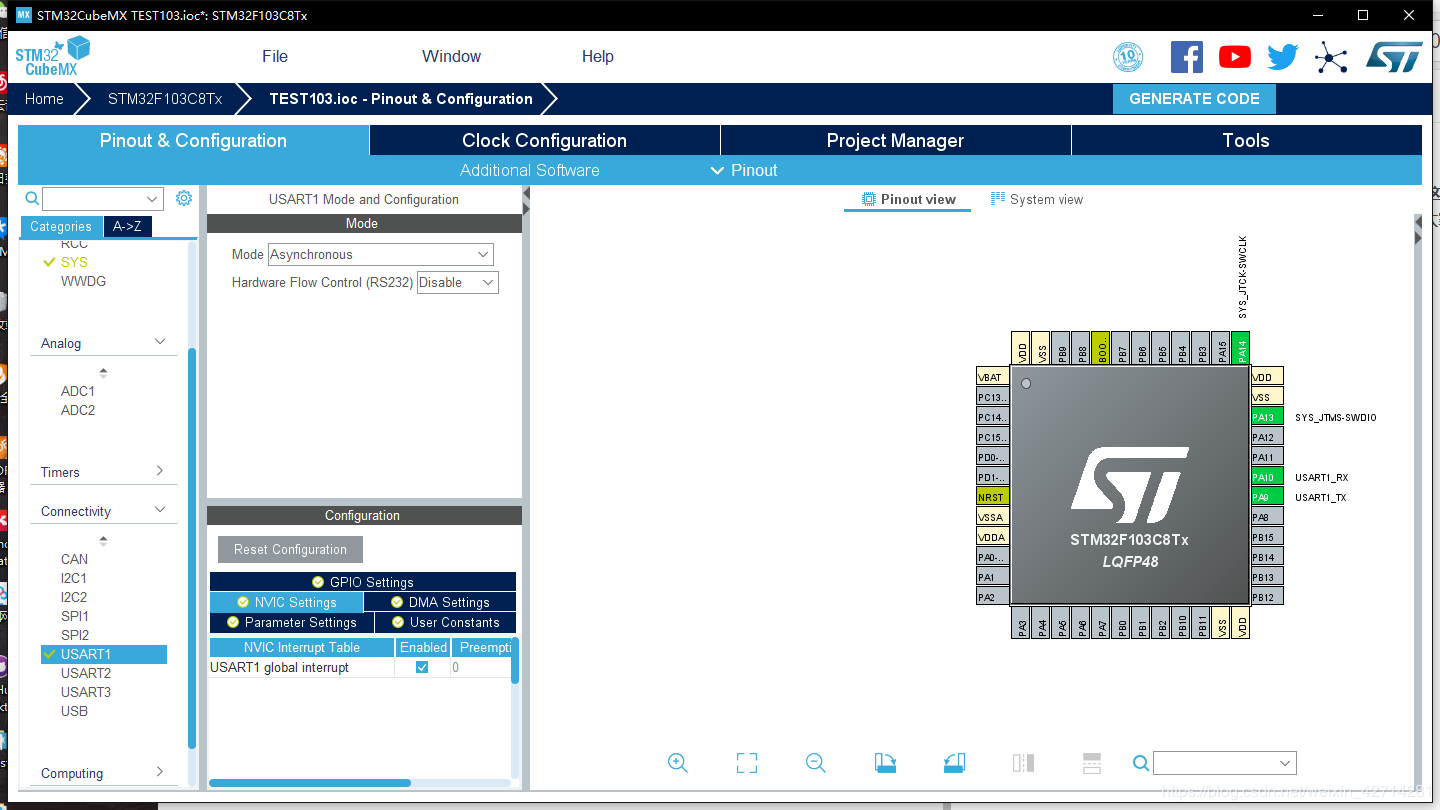Open the Pinout dropdown menu
1440x810 pixels.
pos(744,170)
